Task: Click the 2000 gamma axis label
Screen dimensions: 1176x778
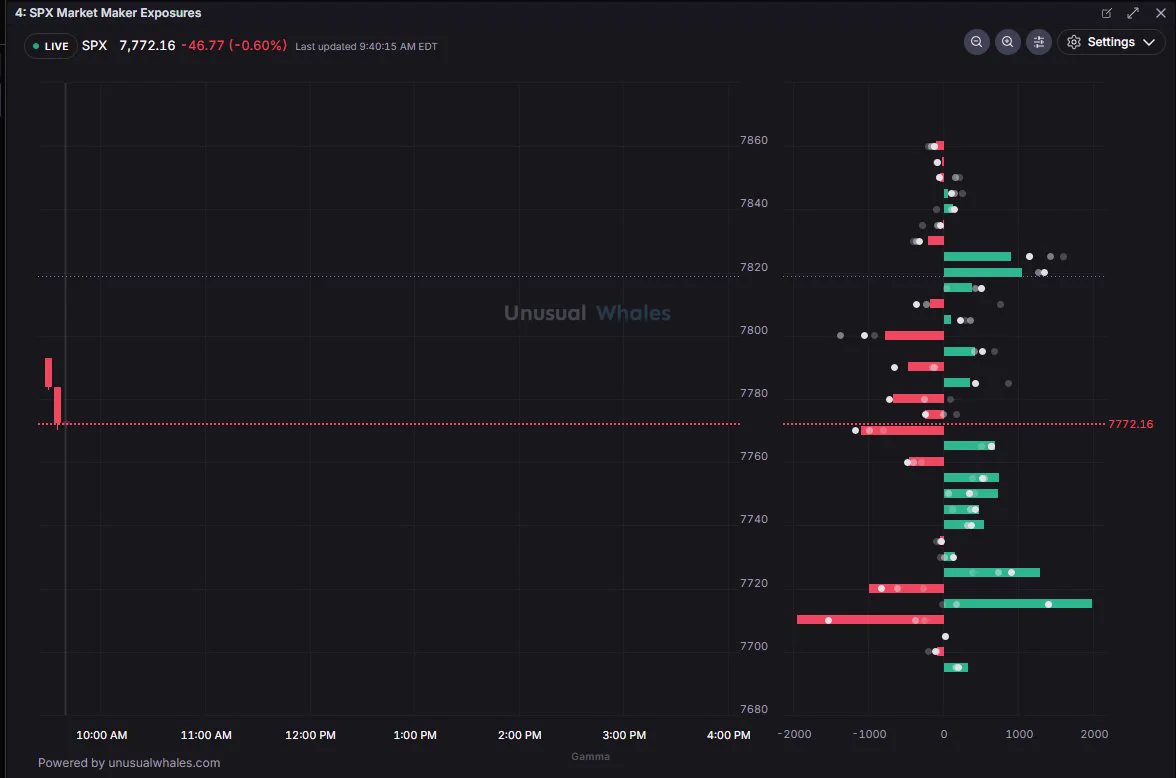Action: [1094, 734]
